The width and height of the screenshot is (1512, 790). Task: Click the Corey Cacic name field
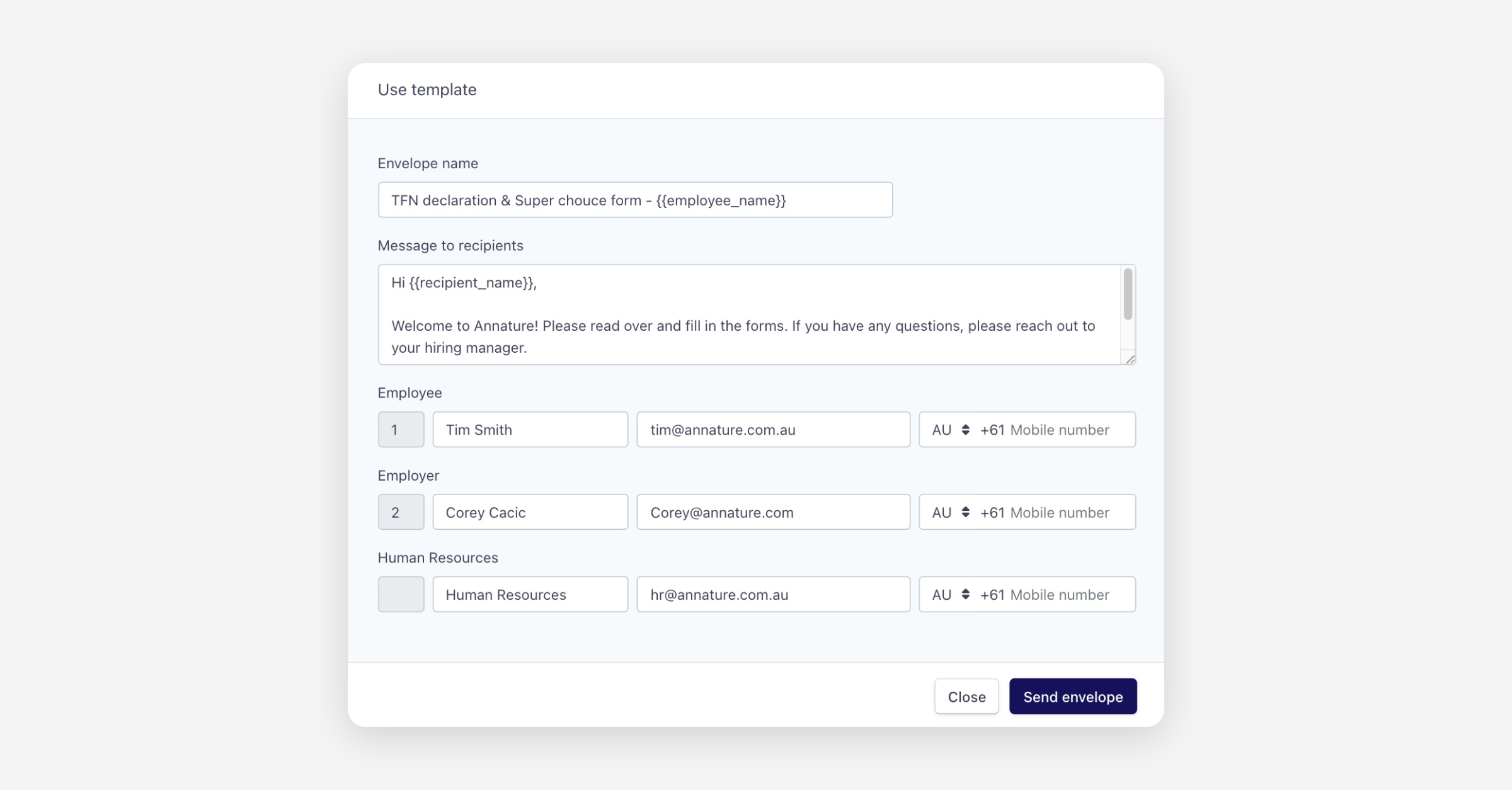[530, 512]
